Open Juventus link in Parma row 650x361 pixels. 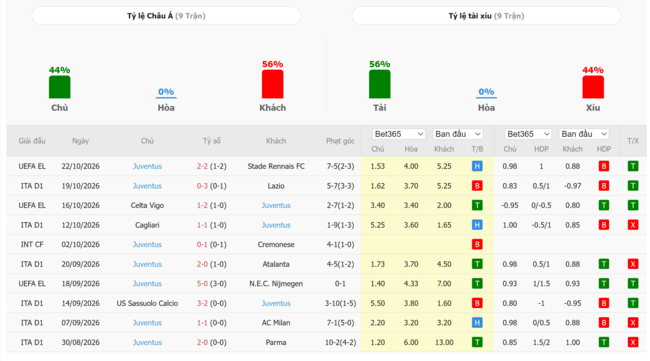147,342
